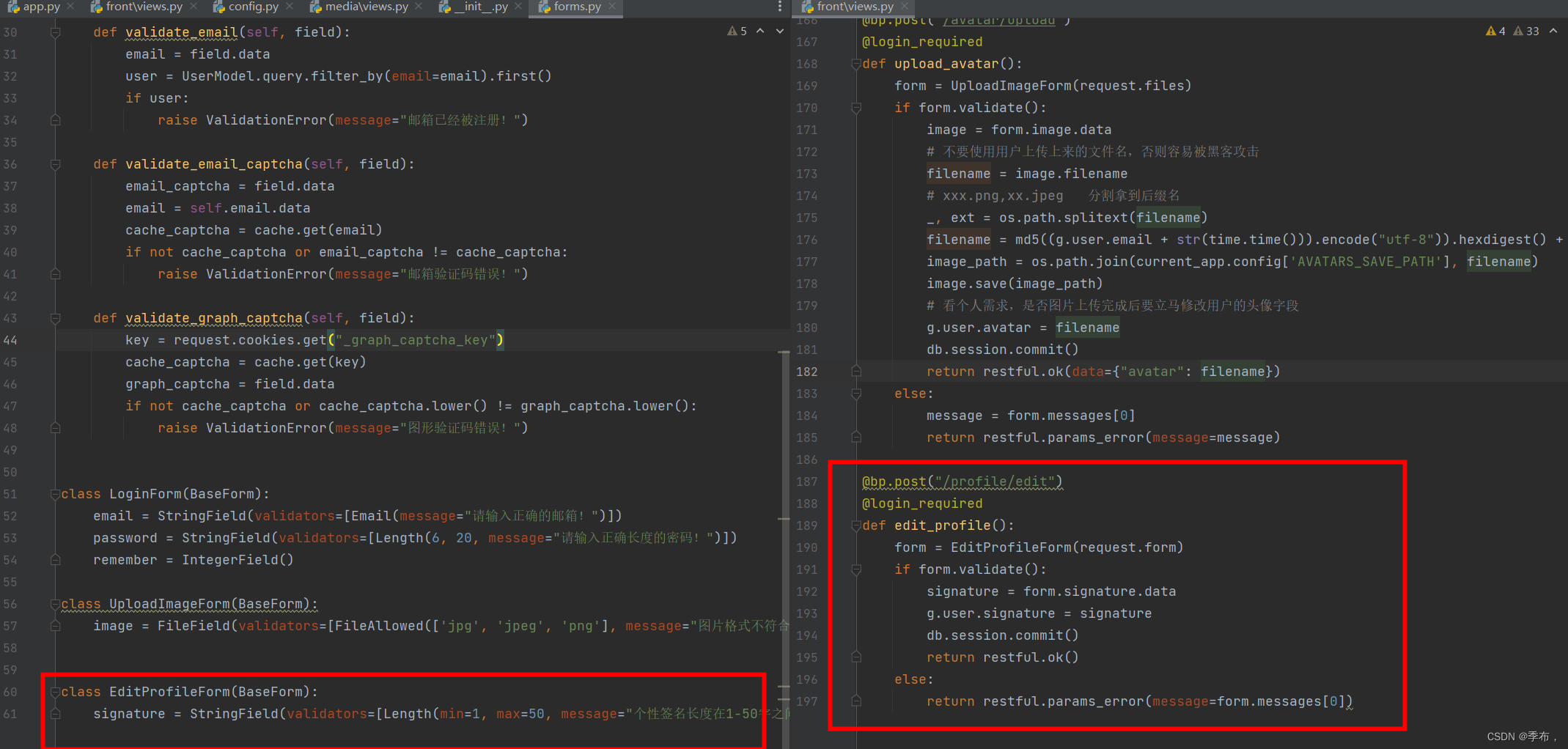This screenshot has width=1568, height=749.
Task: Jump to previous highlighted error in forms.py
Action: pos(760,31)
